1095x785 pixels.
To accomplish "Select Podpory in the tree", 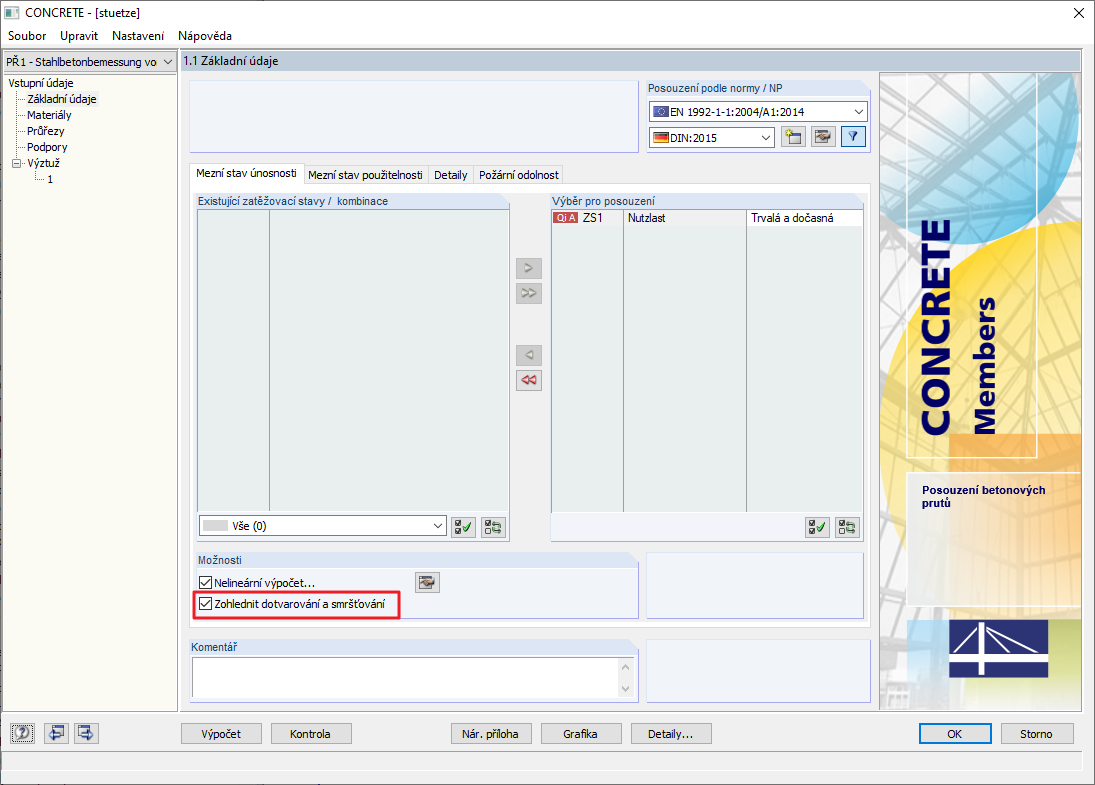I will tap(47, 147).
